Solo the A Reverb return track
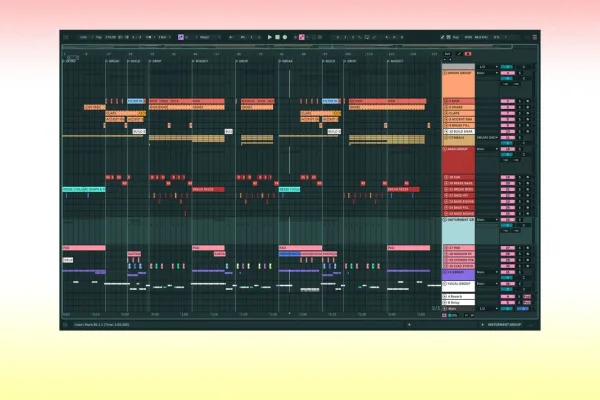The width and height of the screenshot is (600, 400). click(x=520, y=297)
